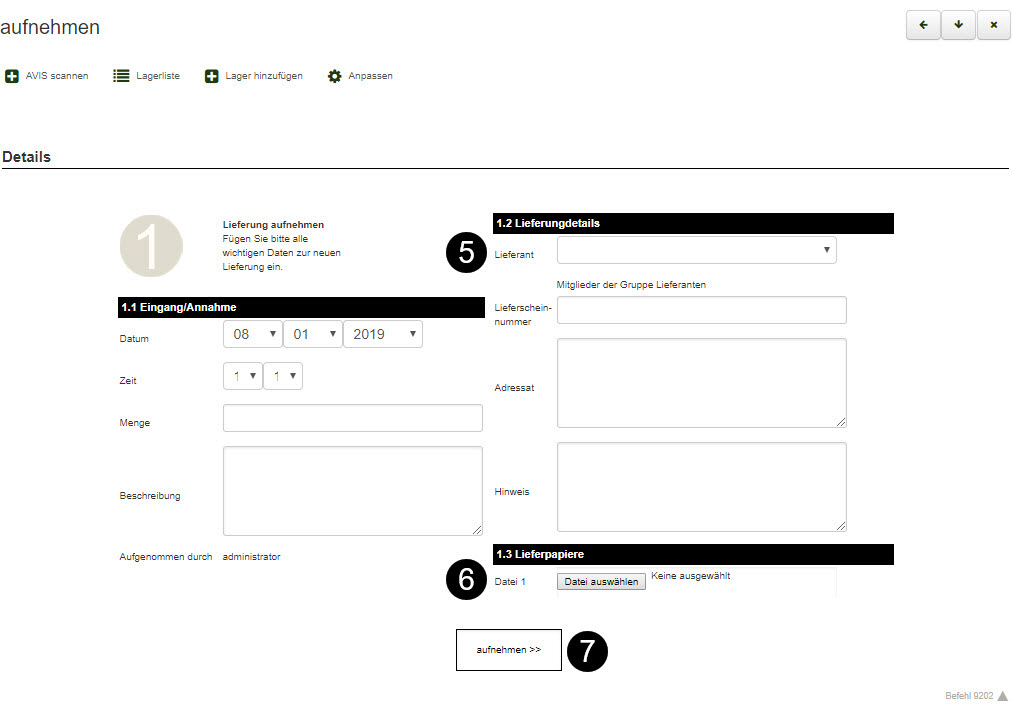1012x712 pixels.
Task: Focus the Lieferscheinnummer input field
Action: click(x=701, y=310)
